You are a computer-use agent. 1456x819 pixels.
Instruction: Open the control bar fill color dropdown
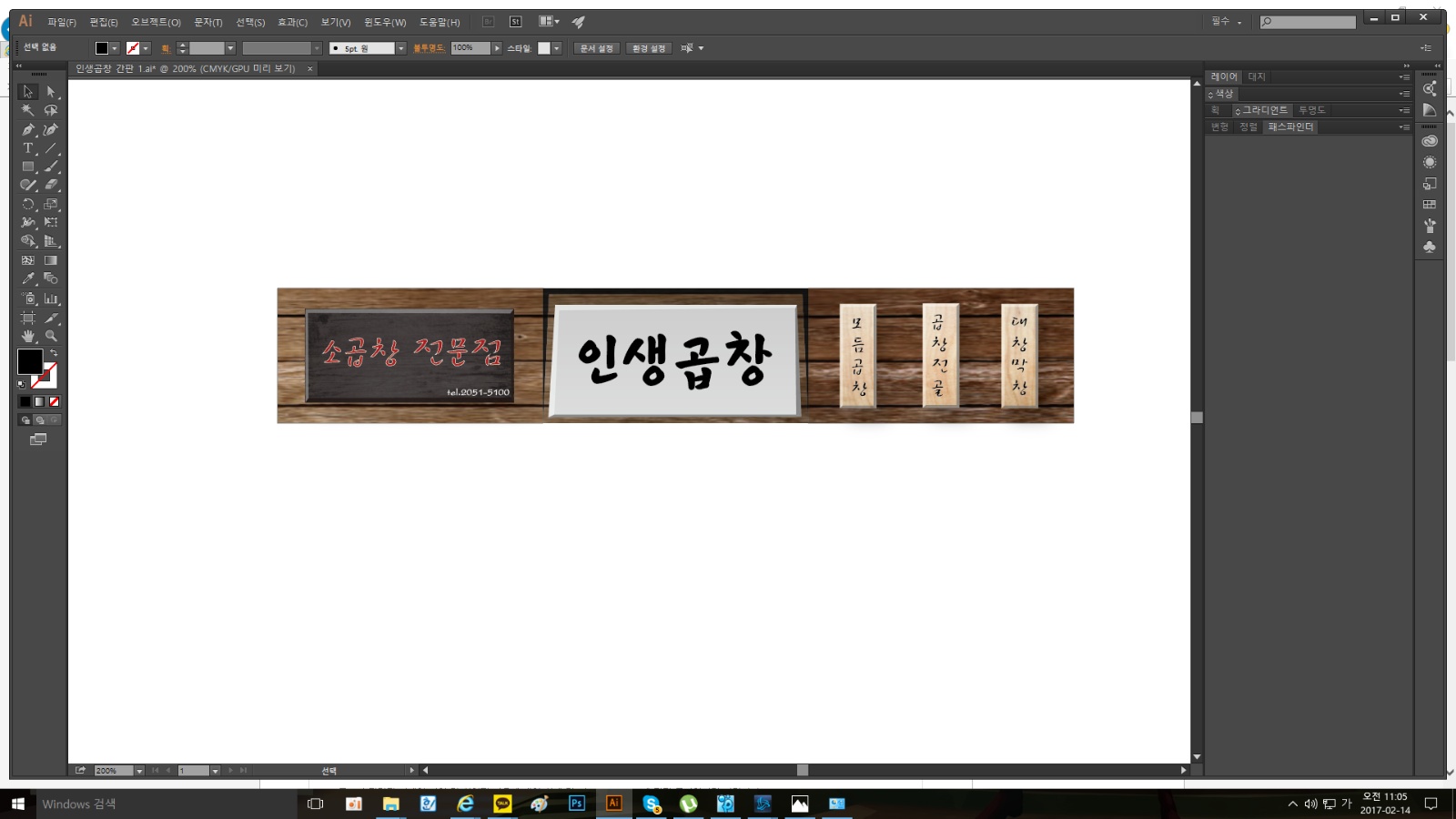pos(115,48)
